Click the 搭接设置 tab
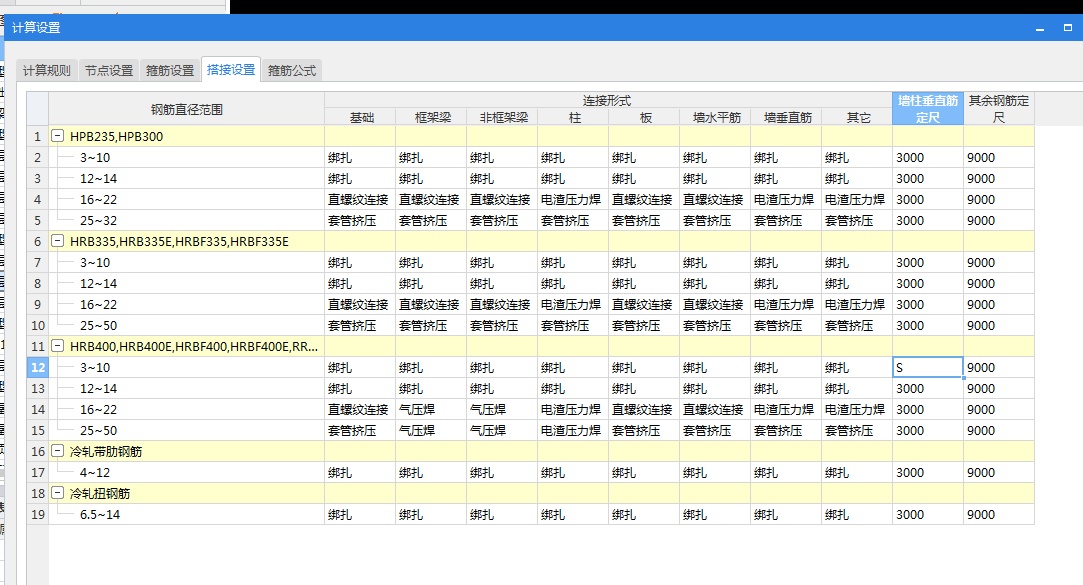Image resolution: width=1083 pixels, height=585 pixels. (x=231, y=70)
